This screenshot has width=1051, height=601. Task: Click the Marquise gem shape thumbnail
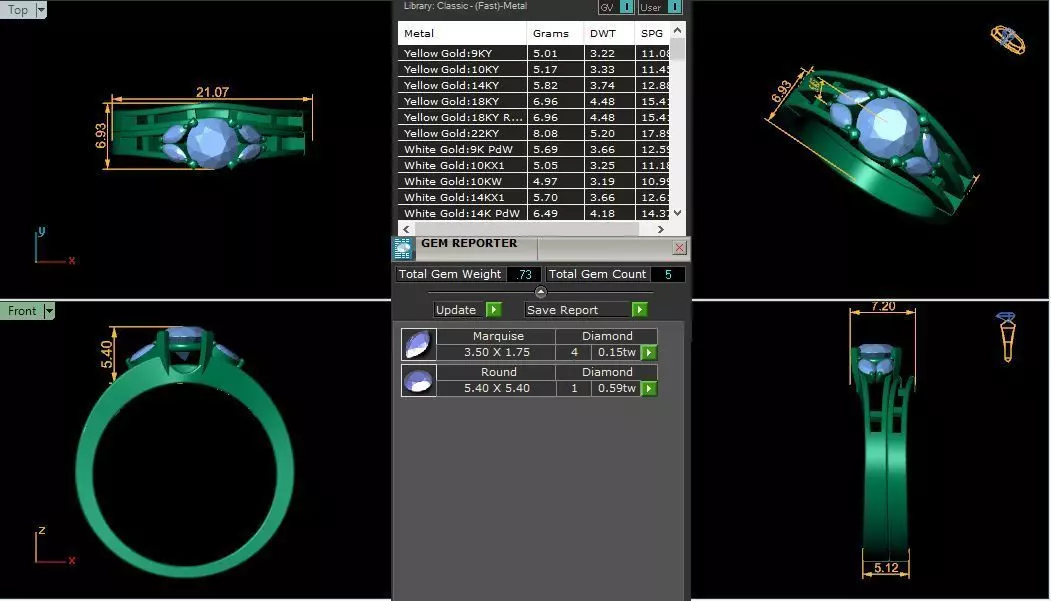click(x=419, y=345)
